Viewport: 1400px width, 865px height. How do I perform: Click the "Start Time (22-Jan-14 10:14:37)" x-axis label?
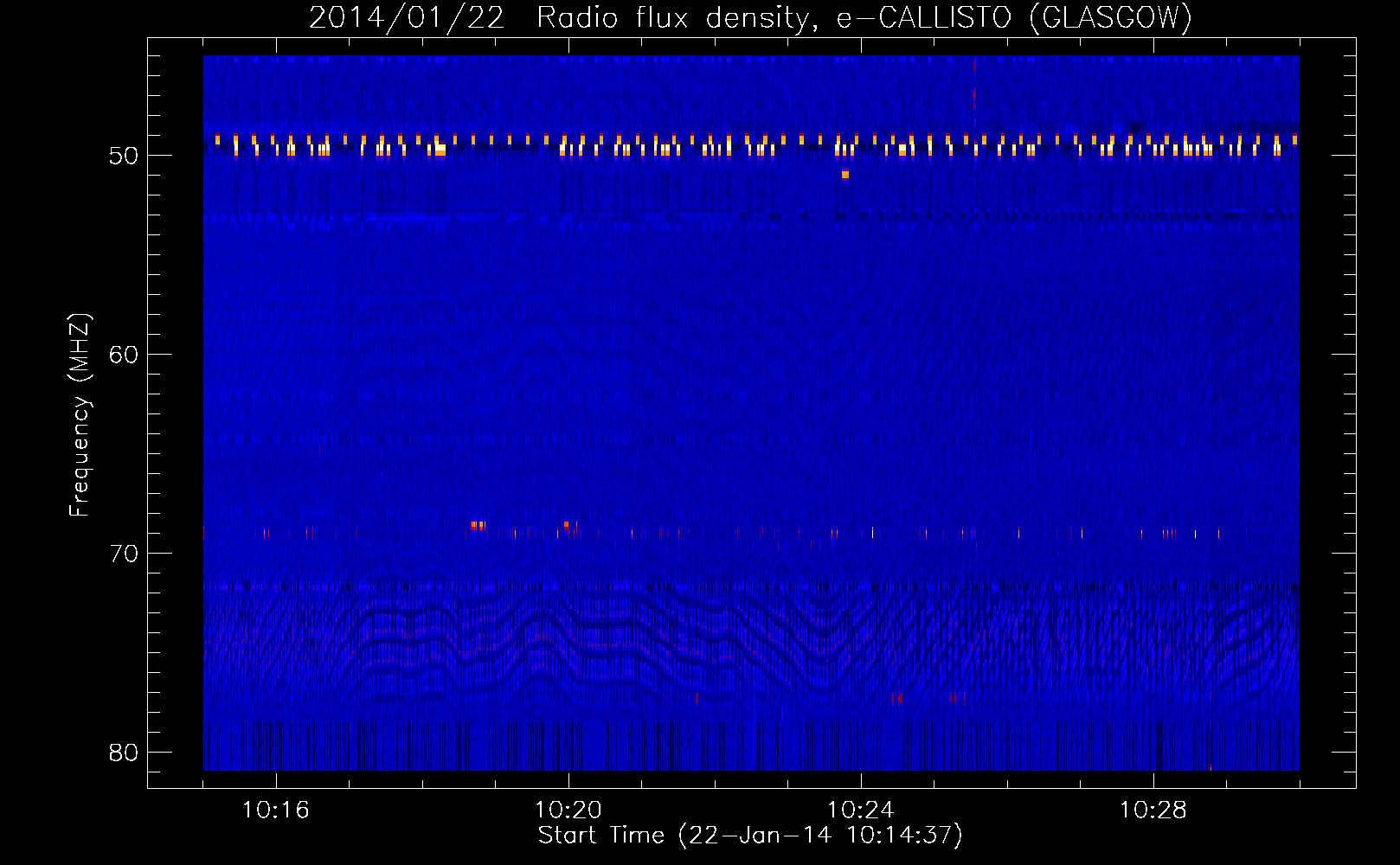(750, 836)
